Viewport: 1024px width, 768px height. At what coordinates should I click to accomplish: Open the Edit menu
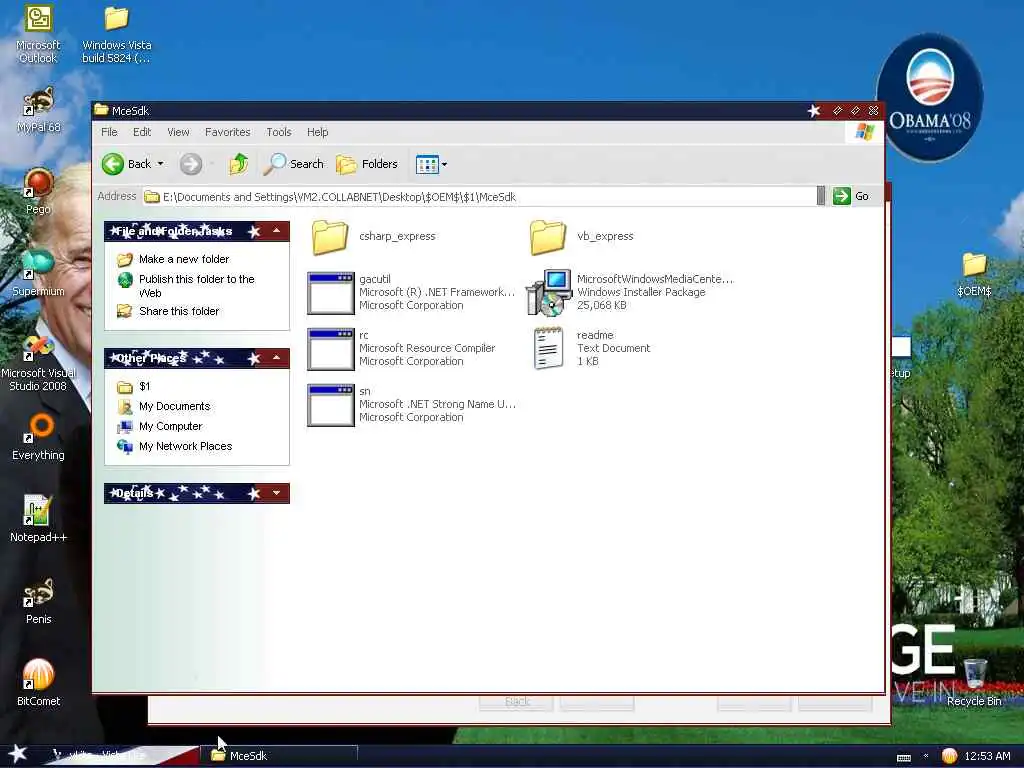click(x=142, y=132)
